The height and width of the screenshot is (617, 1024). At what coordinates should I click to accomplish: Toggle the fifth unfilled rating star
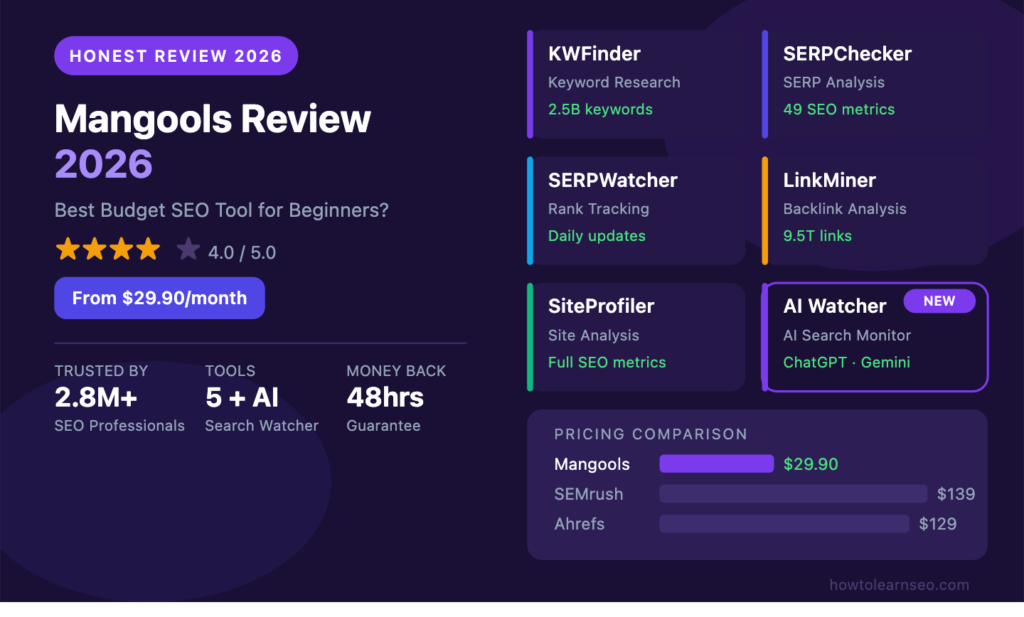(x=188, y=249)
